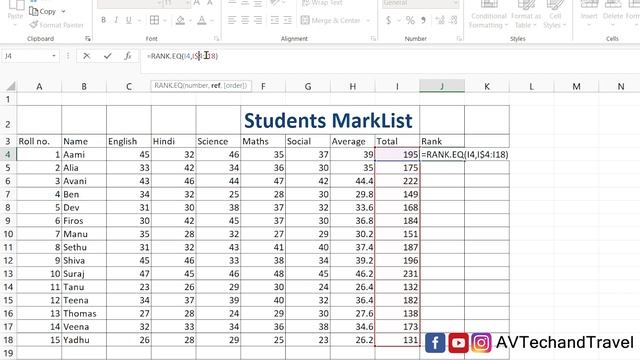Click the Copy button in Clipboard group
Screen dimensions: 640x360
coord(42,11)
